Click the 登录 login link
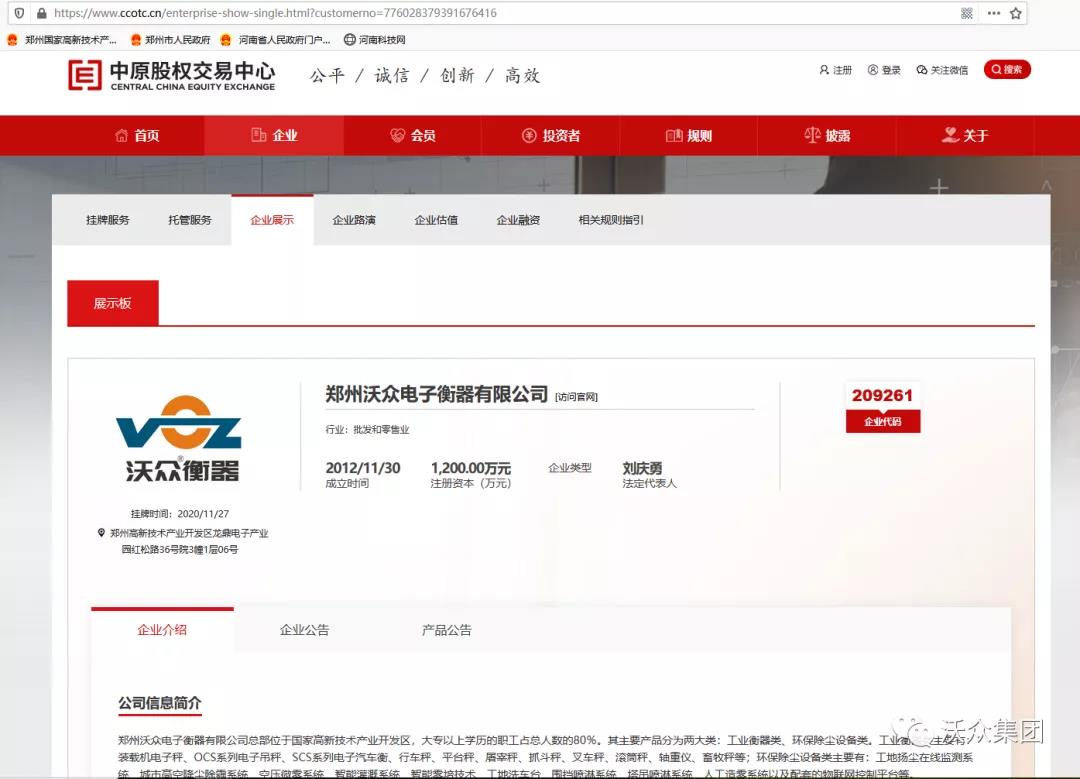The image size is (1080, 779). point(885,70)
